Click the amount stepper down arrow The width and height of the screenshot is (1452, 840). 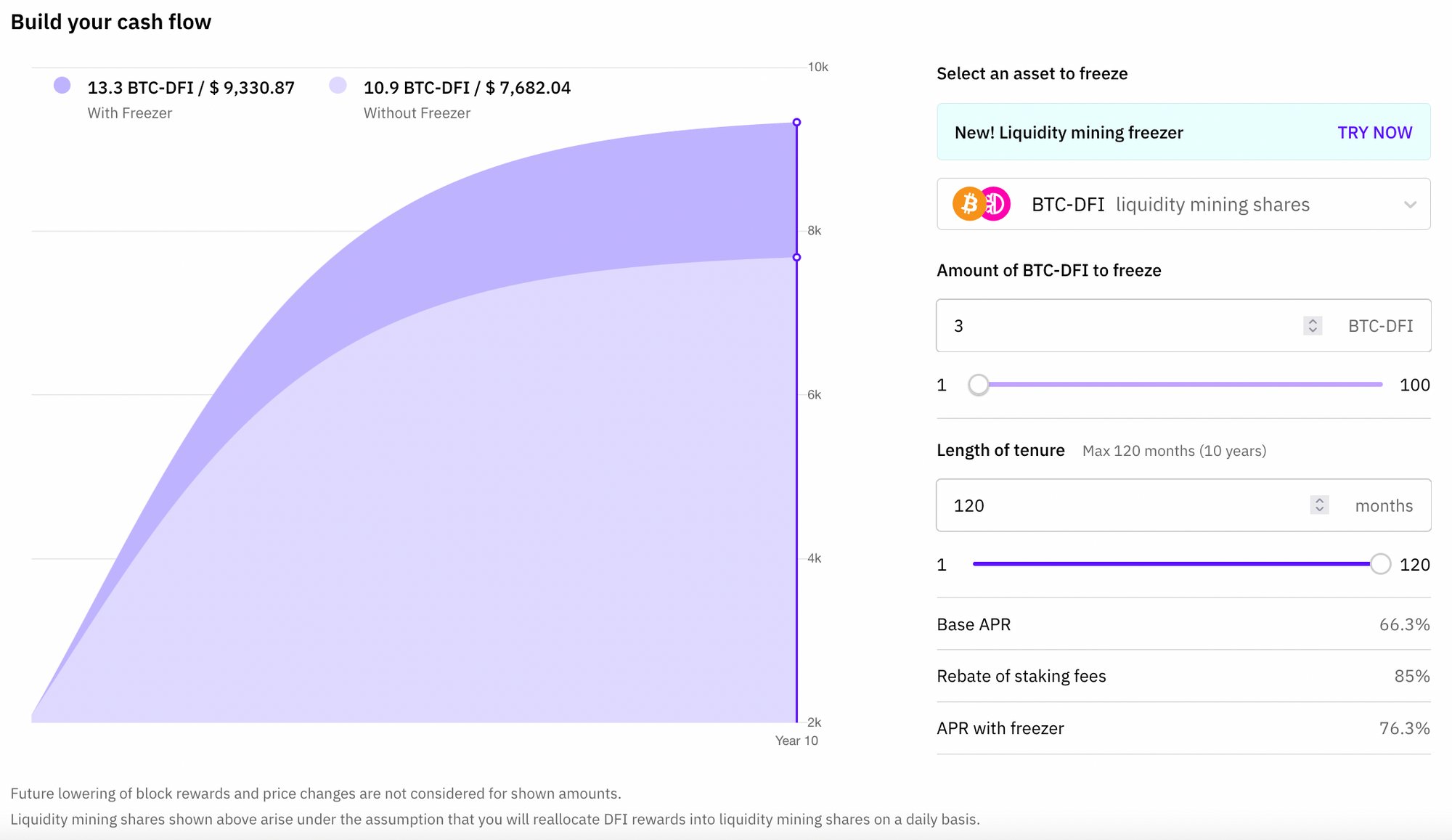coord(1312,330)
